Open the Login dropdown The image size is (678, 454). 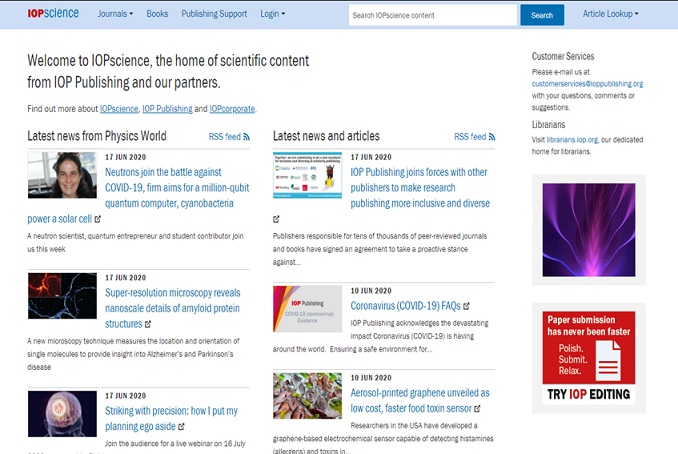tap(272, 15)
